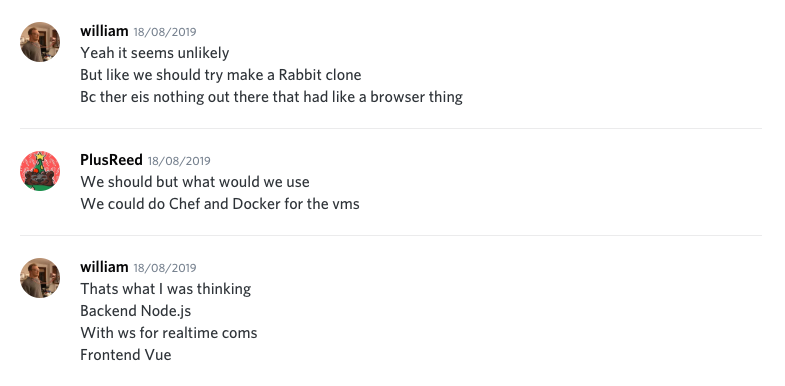
Task: Click william username above 'Yeah it seems unlikely'
Action: (x=104, y=31)
